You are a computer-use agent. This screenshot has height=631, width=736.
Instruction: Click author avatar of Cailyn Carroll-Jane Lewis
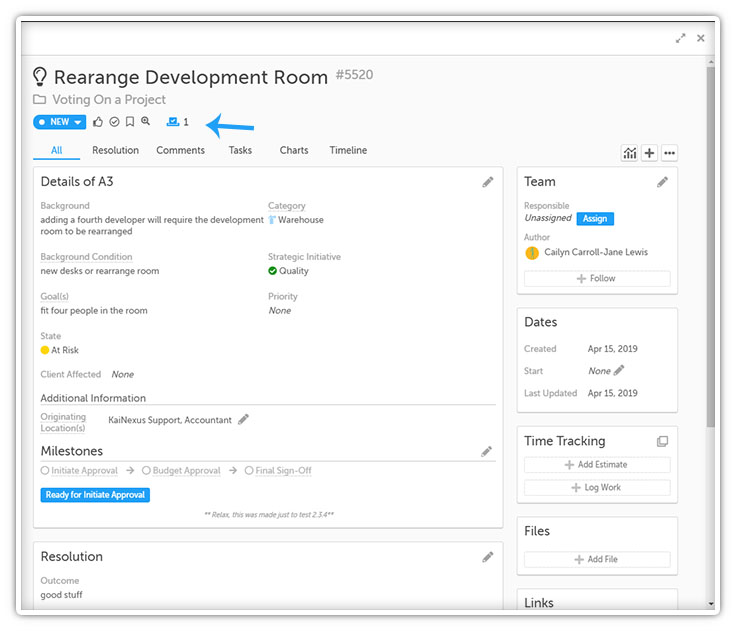click(532, 253)
